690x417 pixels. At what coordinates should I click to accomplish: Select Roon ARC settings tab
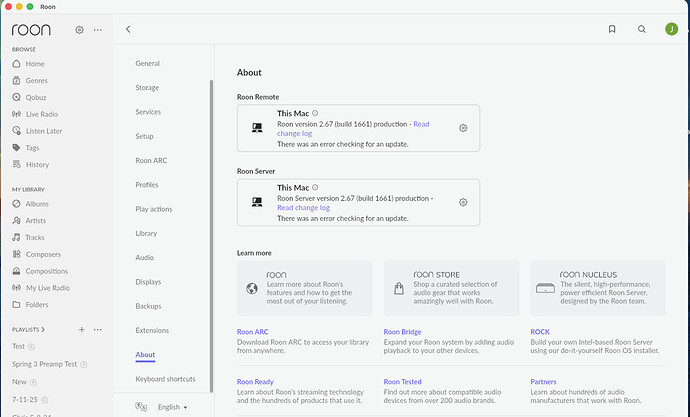151,161
